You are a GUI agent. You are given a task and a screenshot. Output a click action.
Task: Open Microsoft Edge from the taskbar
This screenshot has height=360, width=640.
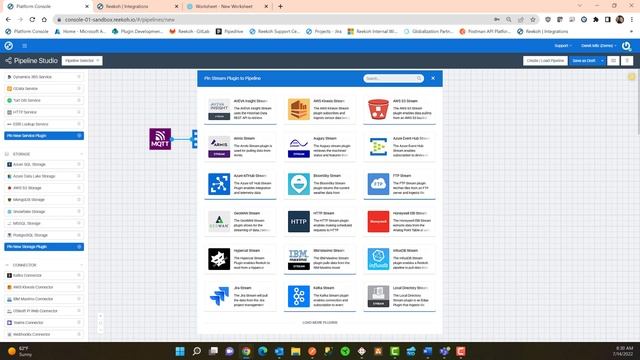click(x=262, y=351)
